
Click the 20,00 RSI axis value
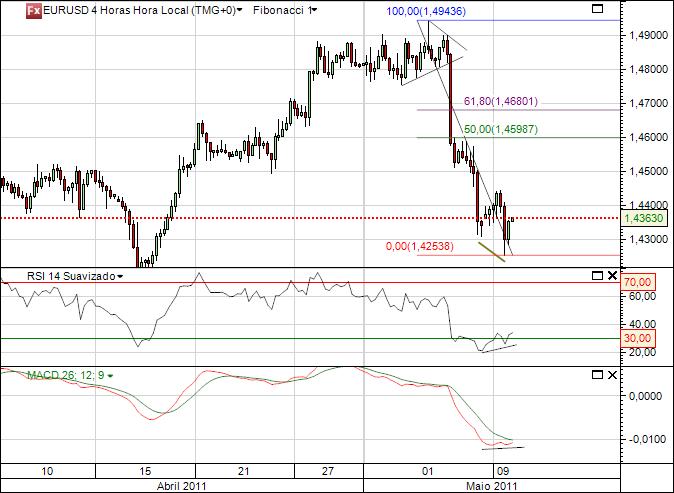643,352
